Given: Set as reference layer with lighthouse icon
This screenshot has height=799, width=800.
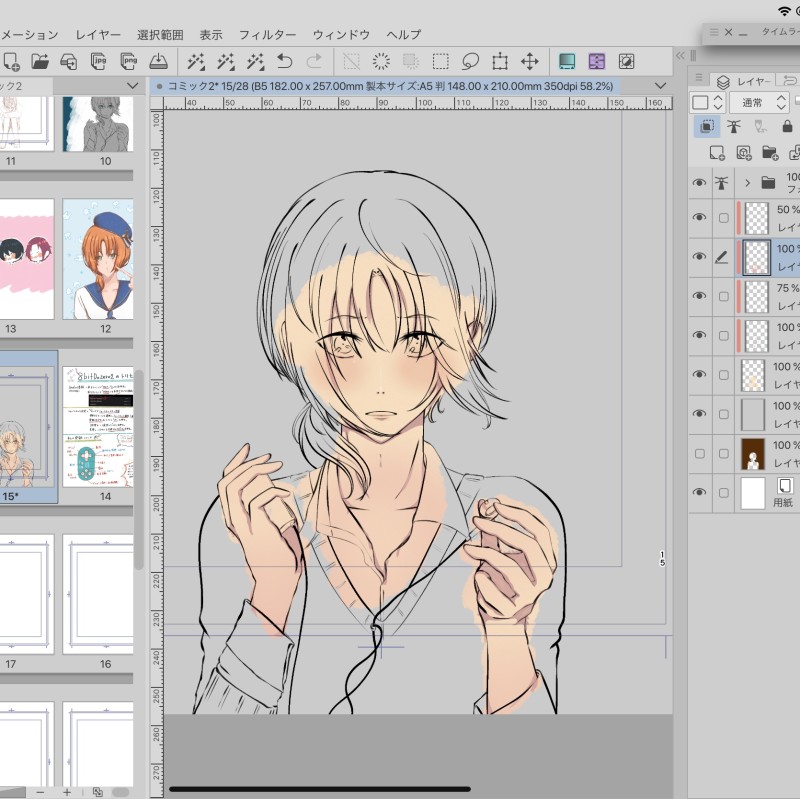Looking at the screenshot, I should [x=734, y=127].
